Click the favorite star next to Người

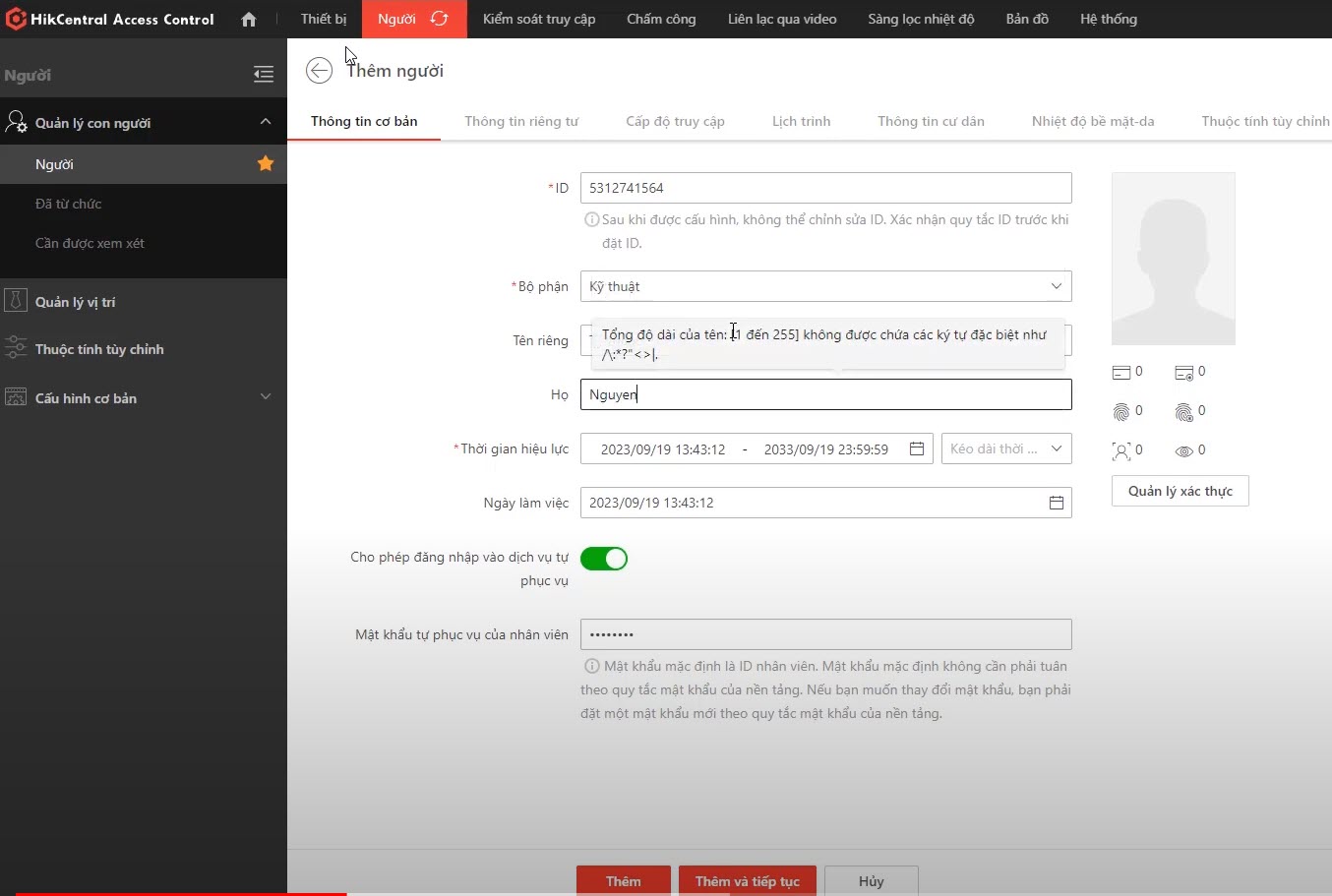[266, 164]
